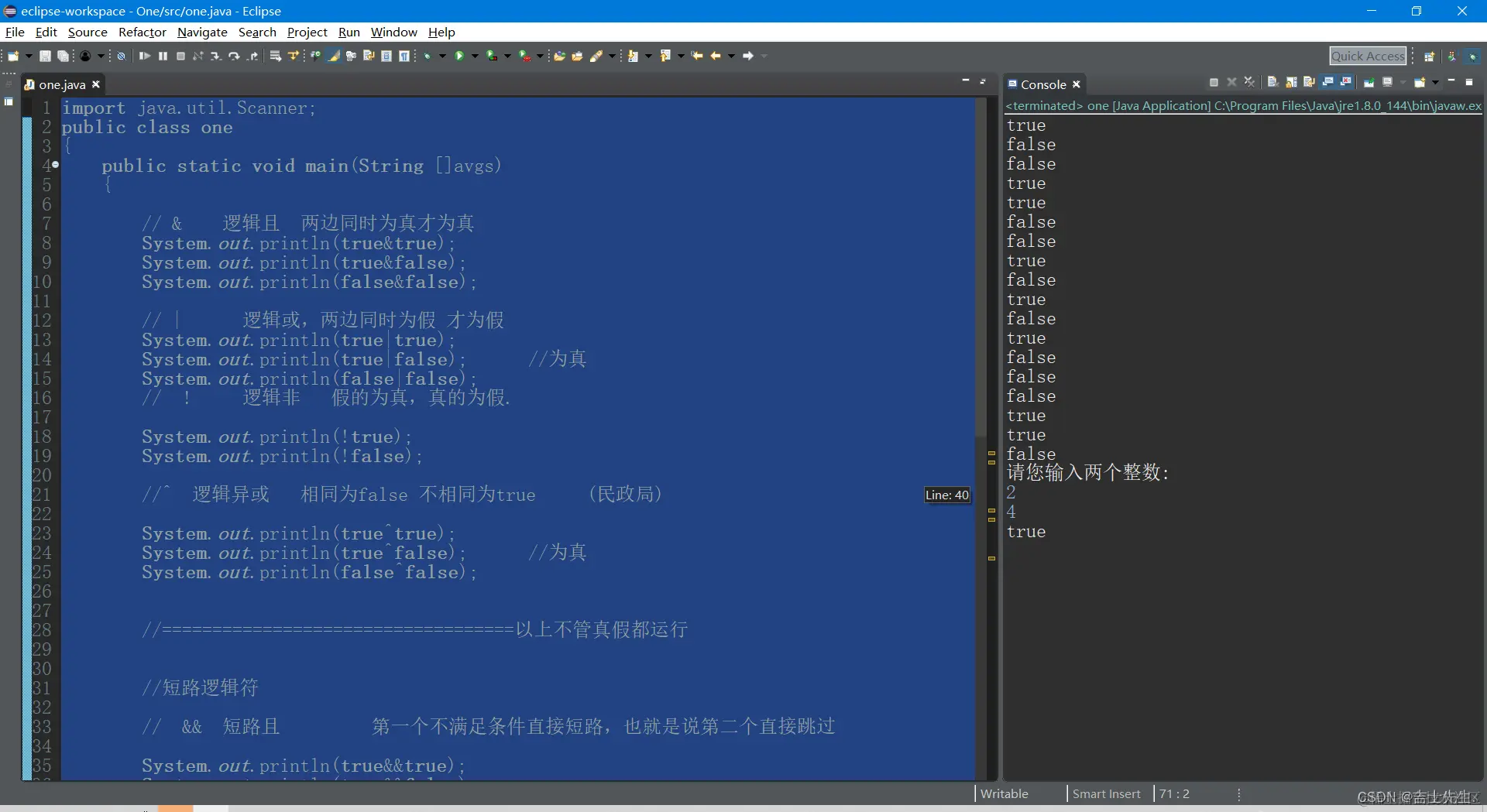This screenshot has height=812, width=1487.
Task: Click the Open Task folder icon
Action: pyautogui.click(x=577, y=56)
